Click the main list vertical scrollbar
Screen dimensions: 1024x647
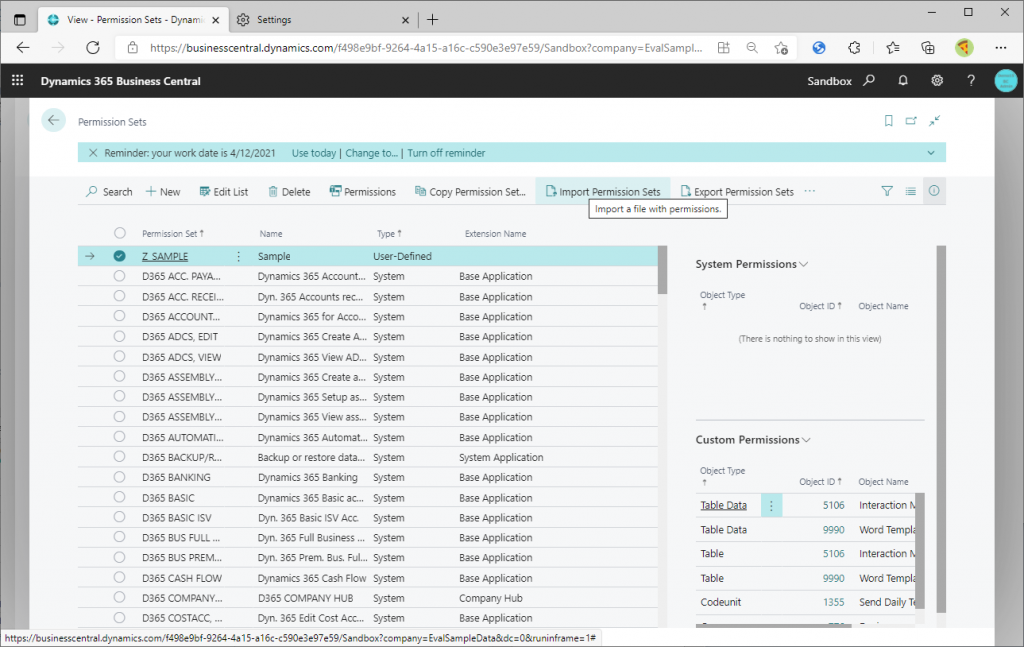pyautogui.click(x=662, y=270)
